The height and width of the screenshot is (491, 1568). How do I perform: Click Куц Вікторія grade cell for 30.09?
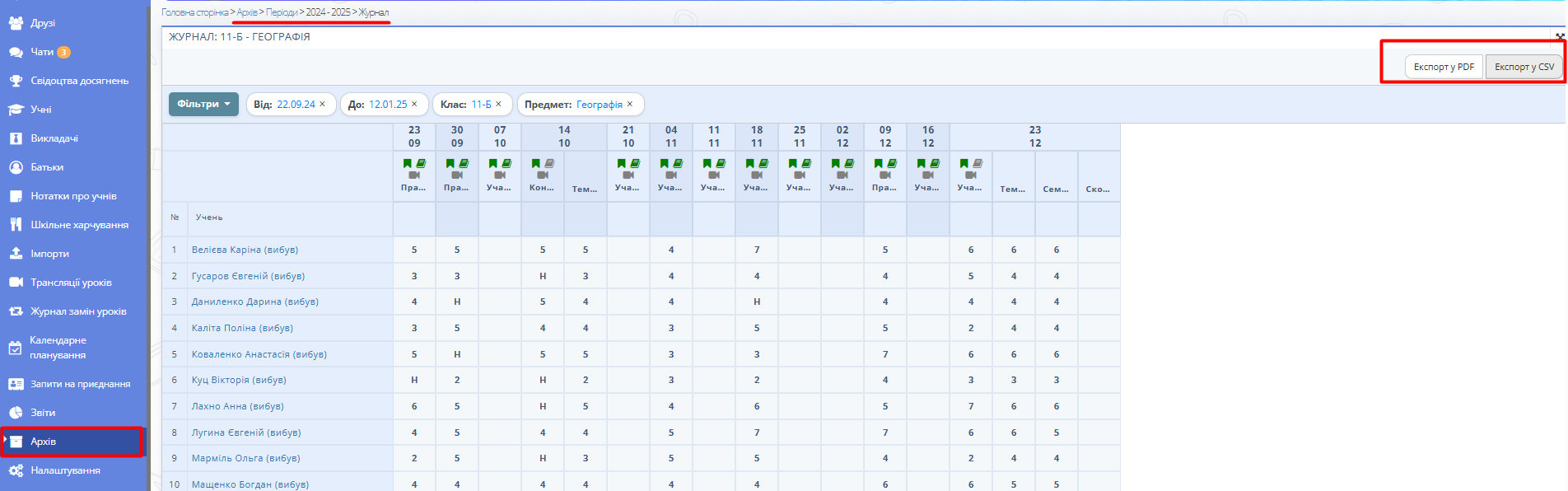(x=457, y=380)
